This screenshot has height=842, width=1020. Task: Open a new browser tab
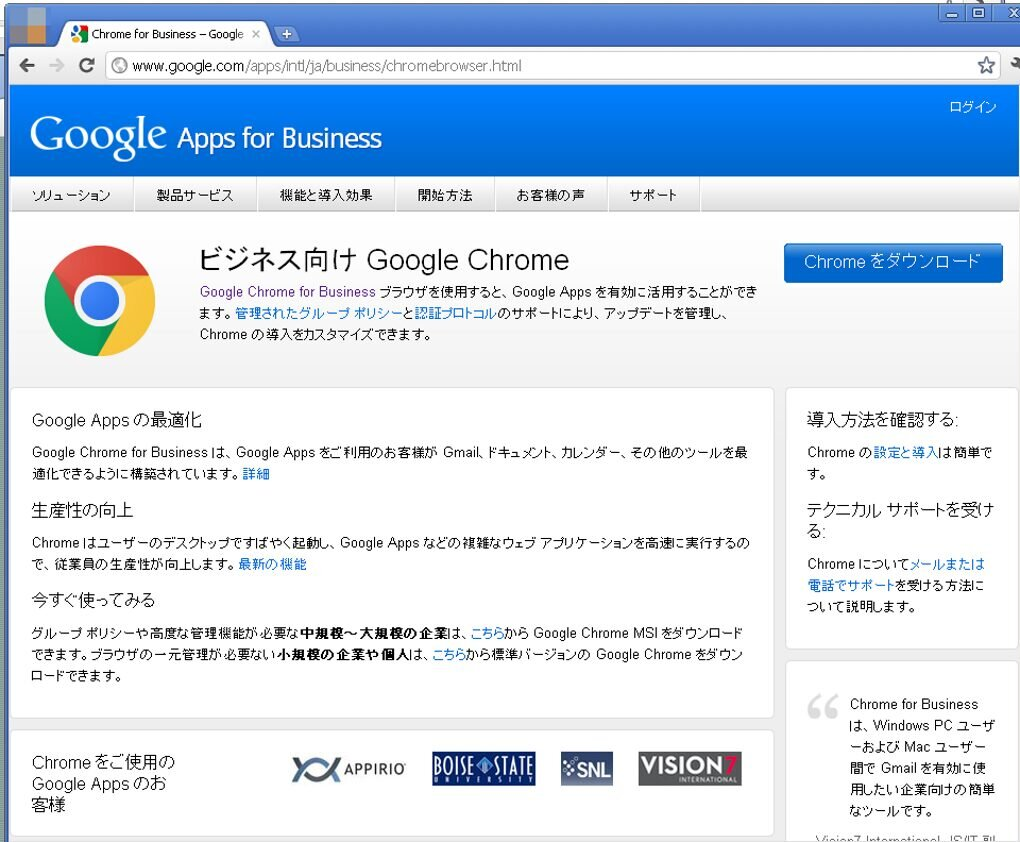(x=287, y=33)
